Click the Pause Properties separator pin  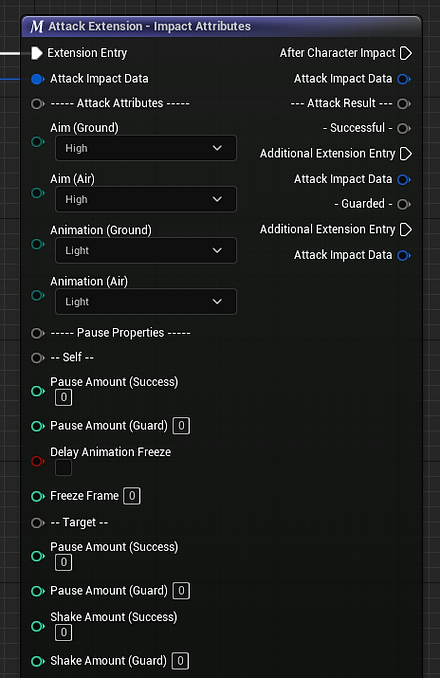pos(38,333)
